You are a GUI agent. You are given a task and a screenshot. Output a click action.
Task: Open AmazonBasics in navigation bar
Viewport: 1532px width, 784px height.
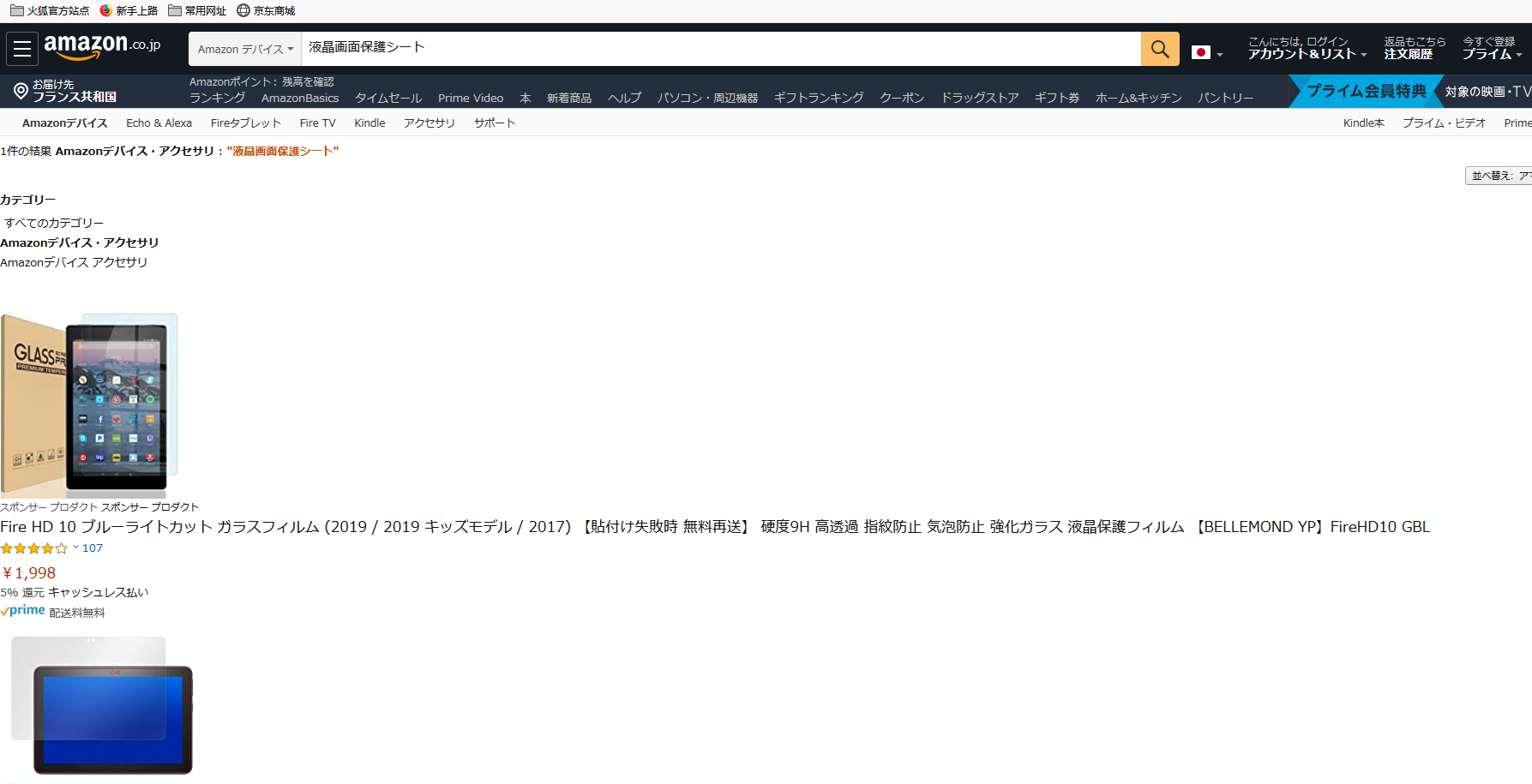tap(300, 98)
